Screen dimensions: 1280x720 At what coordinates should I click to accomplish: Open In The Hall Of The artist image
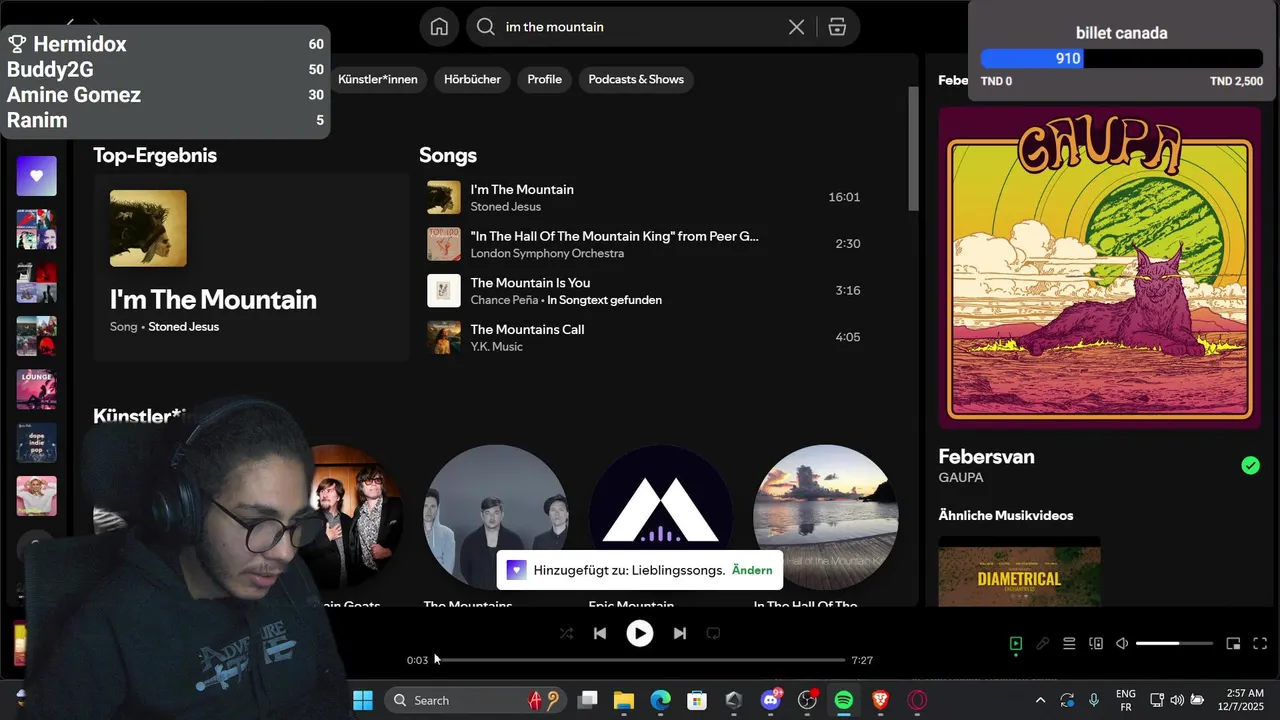825,517
